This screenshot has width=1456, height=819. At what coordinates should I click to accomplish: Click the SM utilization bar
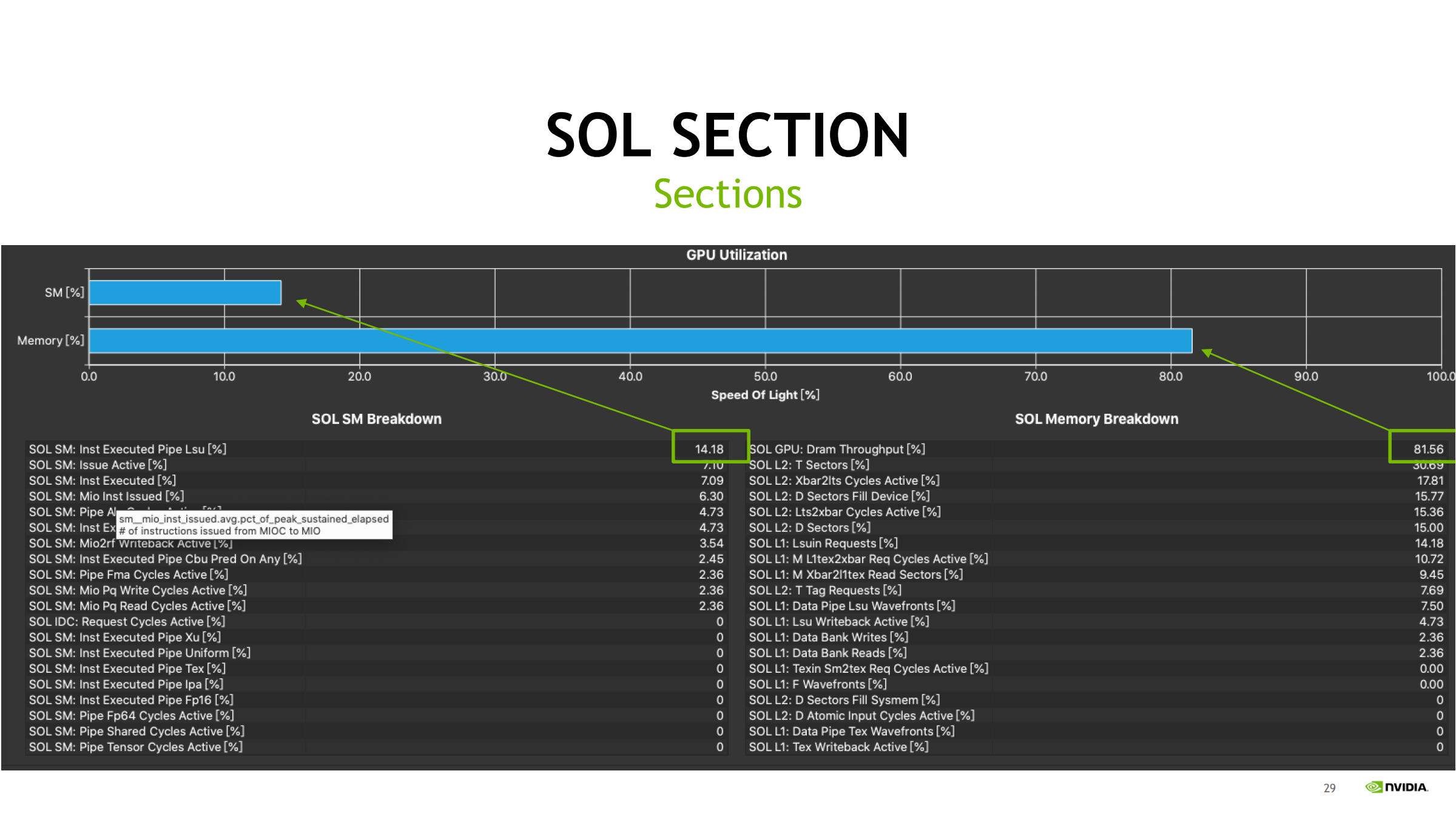click(185, 292)
